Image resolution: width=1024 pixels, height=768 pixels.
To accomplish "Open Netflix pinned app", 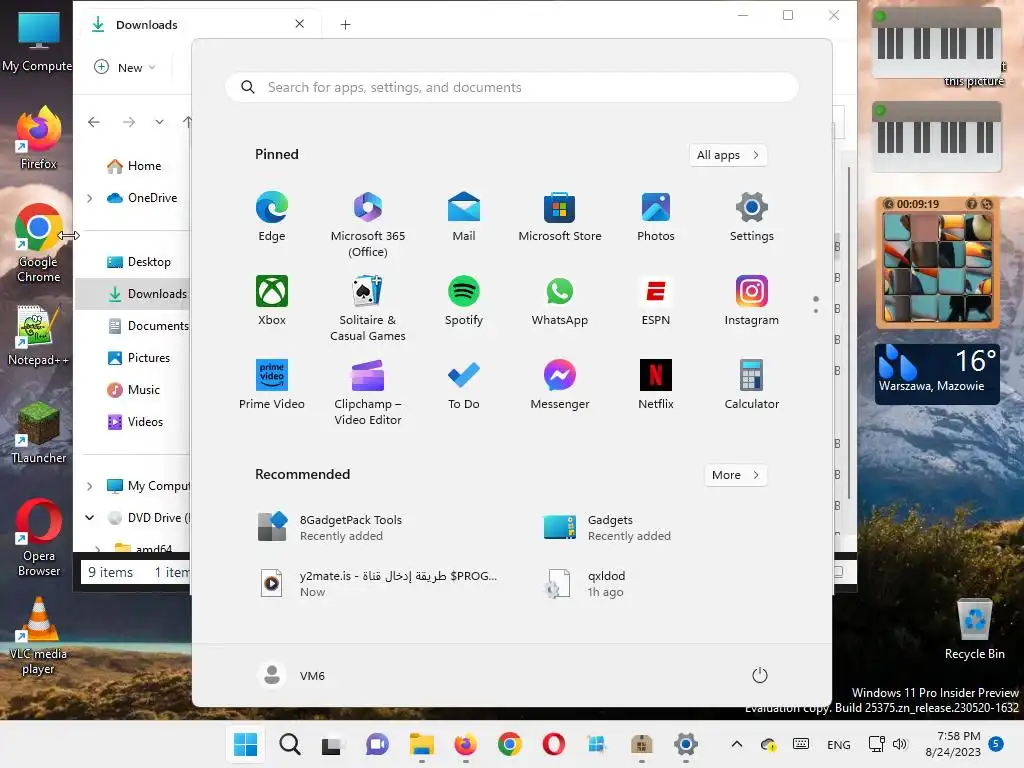I will 656,385.
